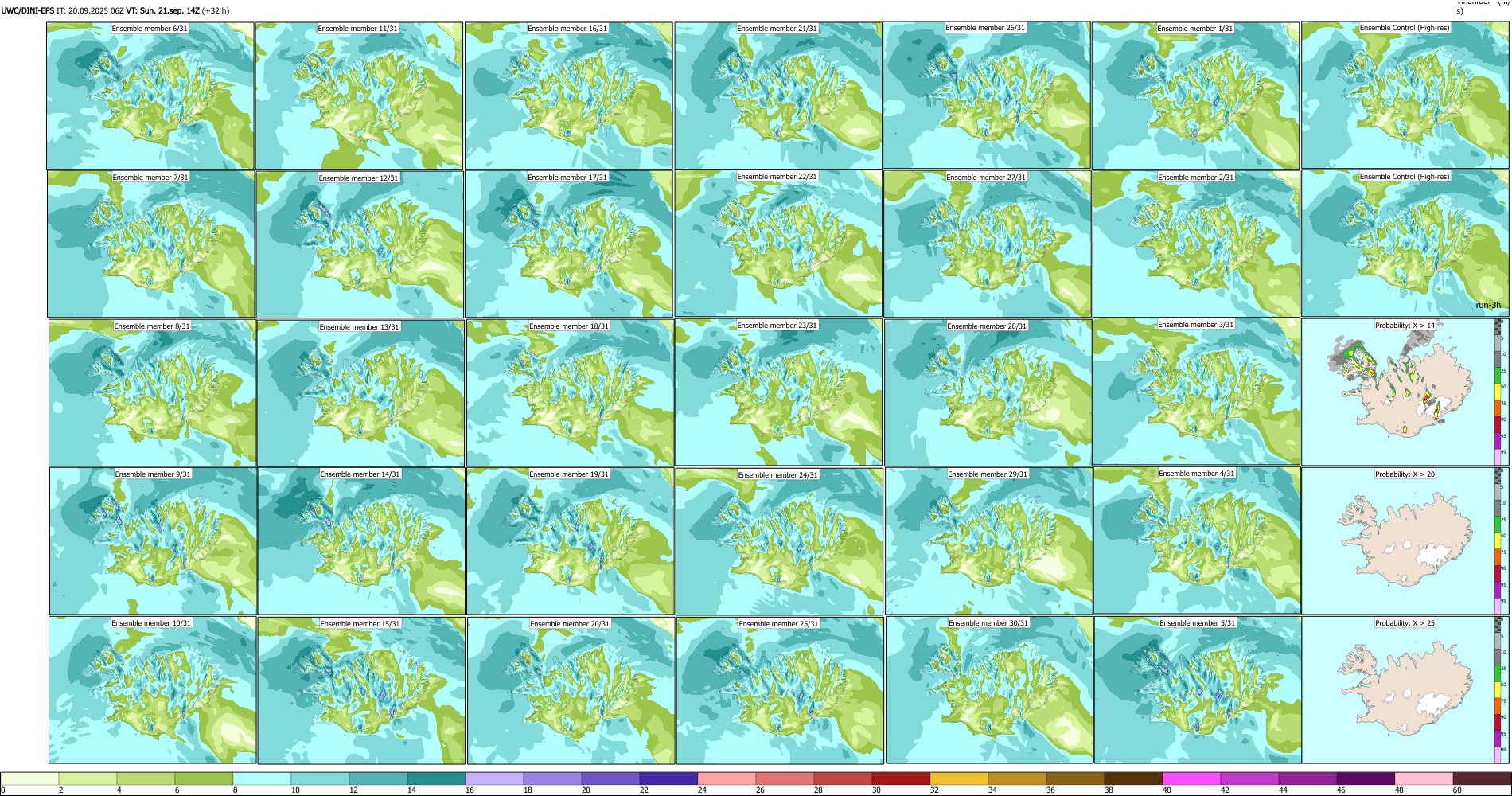
Task: Pick the 0–2 pale yellow legend swatch
Action: coord(29,778)
